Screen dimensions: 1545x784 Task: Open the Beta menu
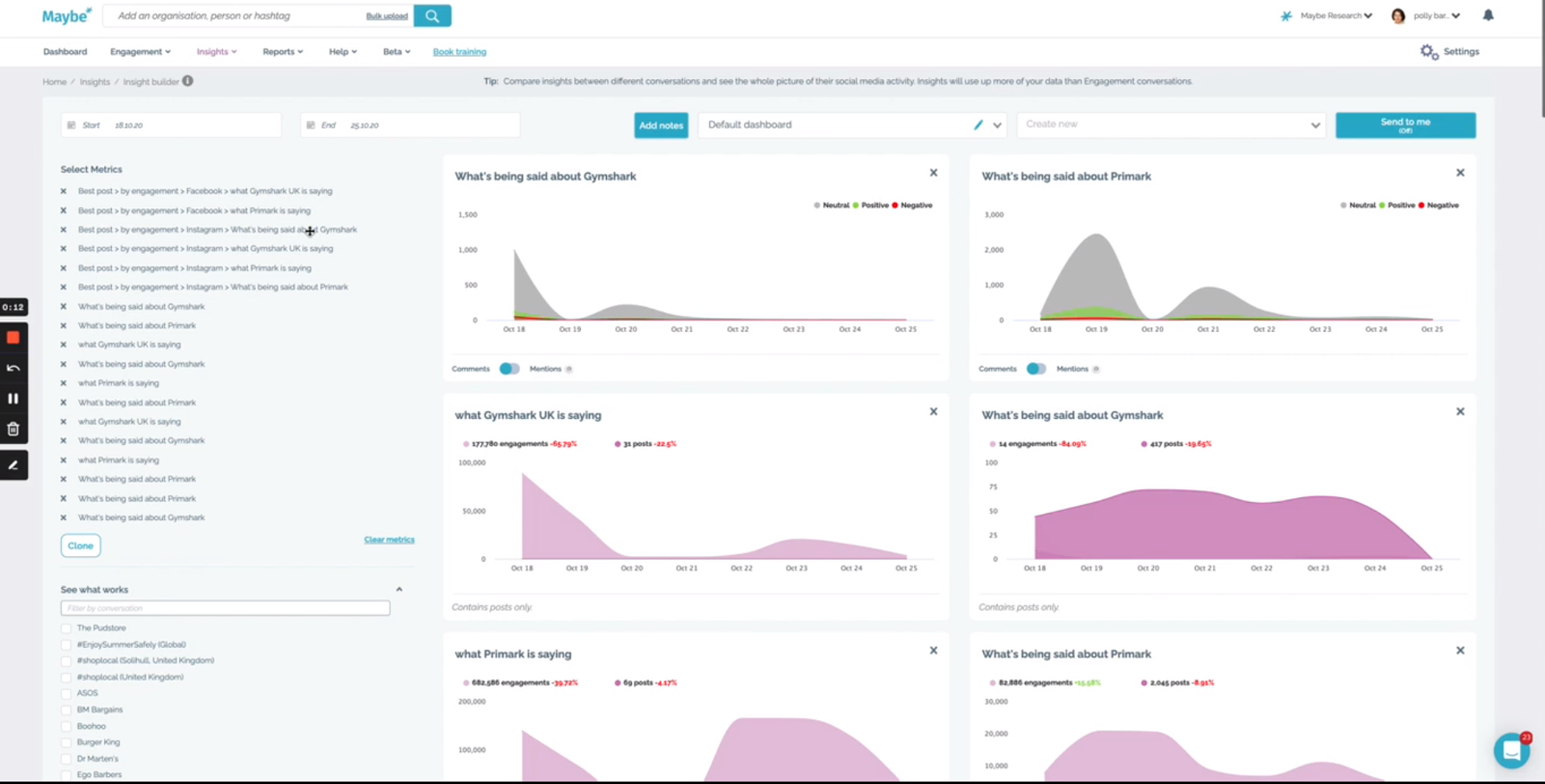397,52
